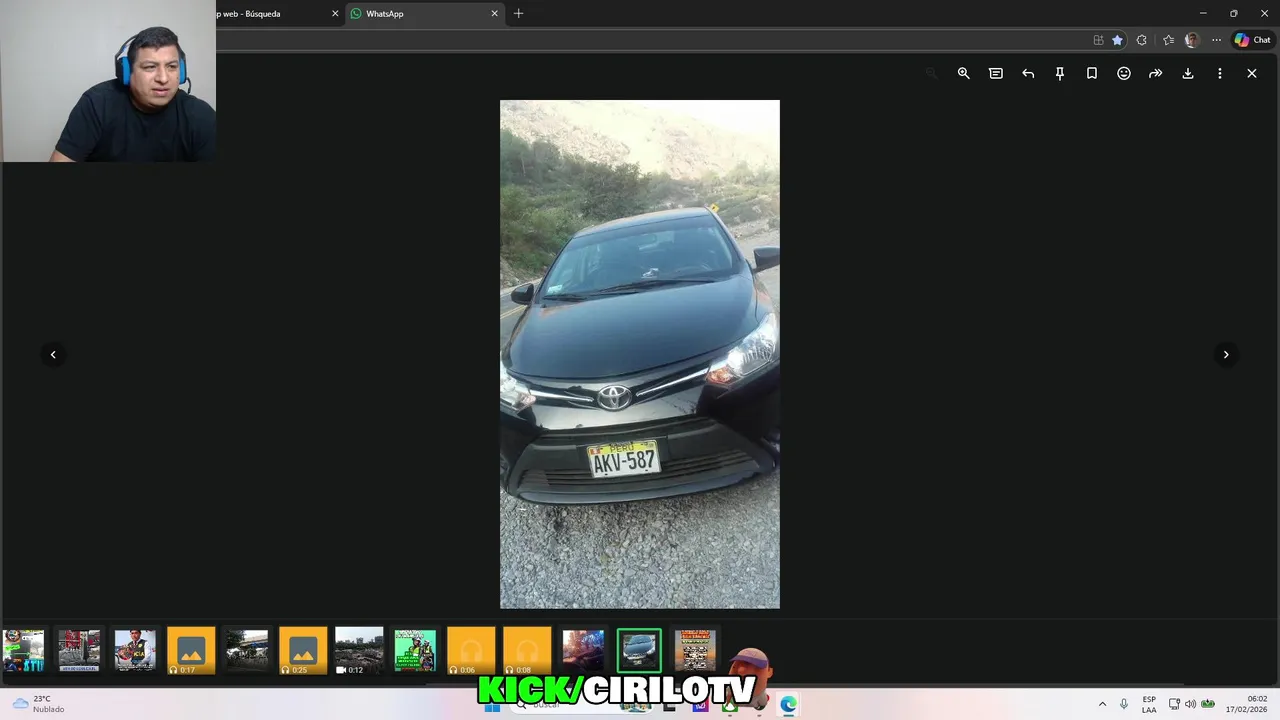Open a new browser tab
This screenshot has width=1280, height=720.
[x=518, y=14]
